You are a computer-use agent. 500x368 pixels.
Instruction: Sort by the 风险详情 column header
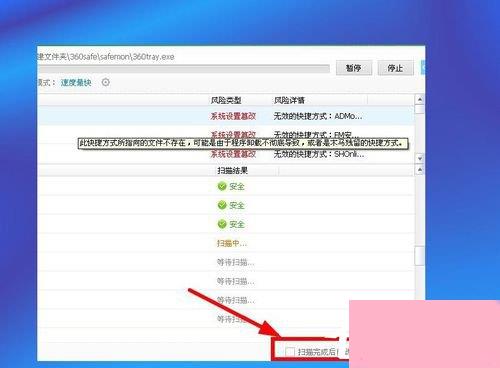coord(289,100)
